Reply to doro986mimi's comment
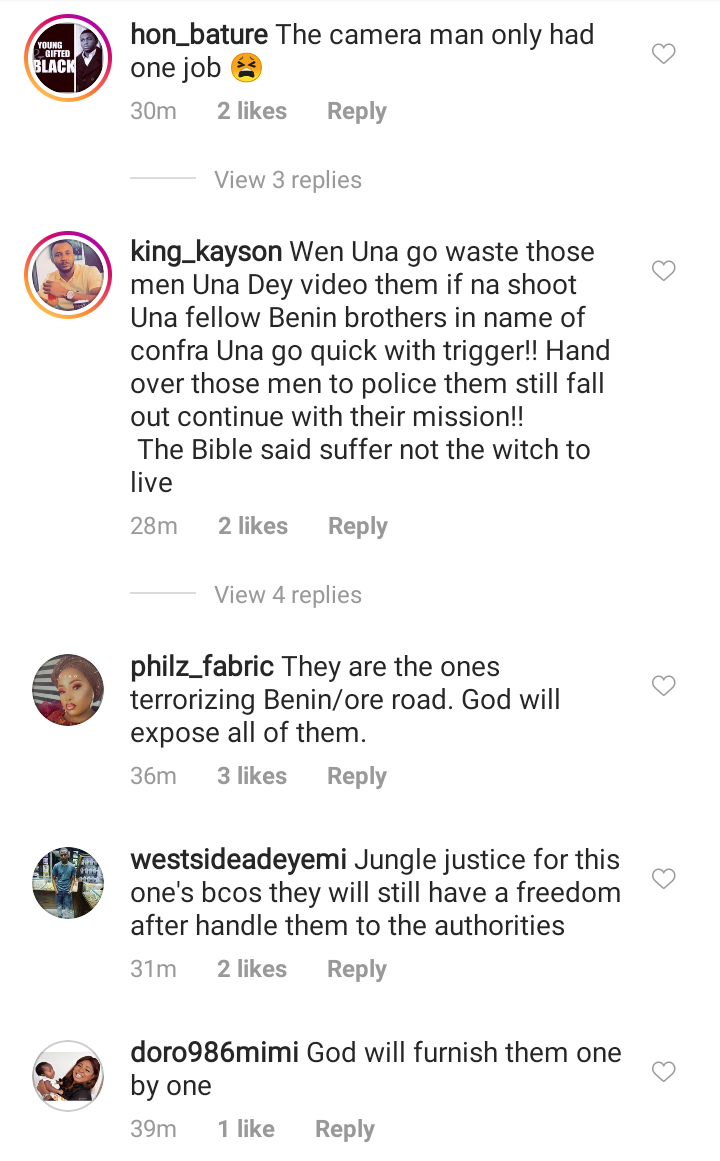Image resolution: width=720 pixels, height=1161 pixels. pos(344,1129)
